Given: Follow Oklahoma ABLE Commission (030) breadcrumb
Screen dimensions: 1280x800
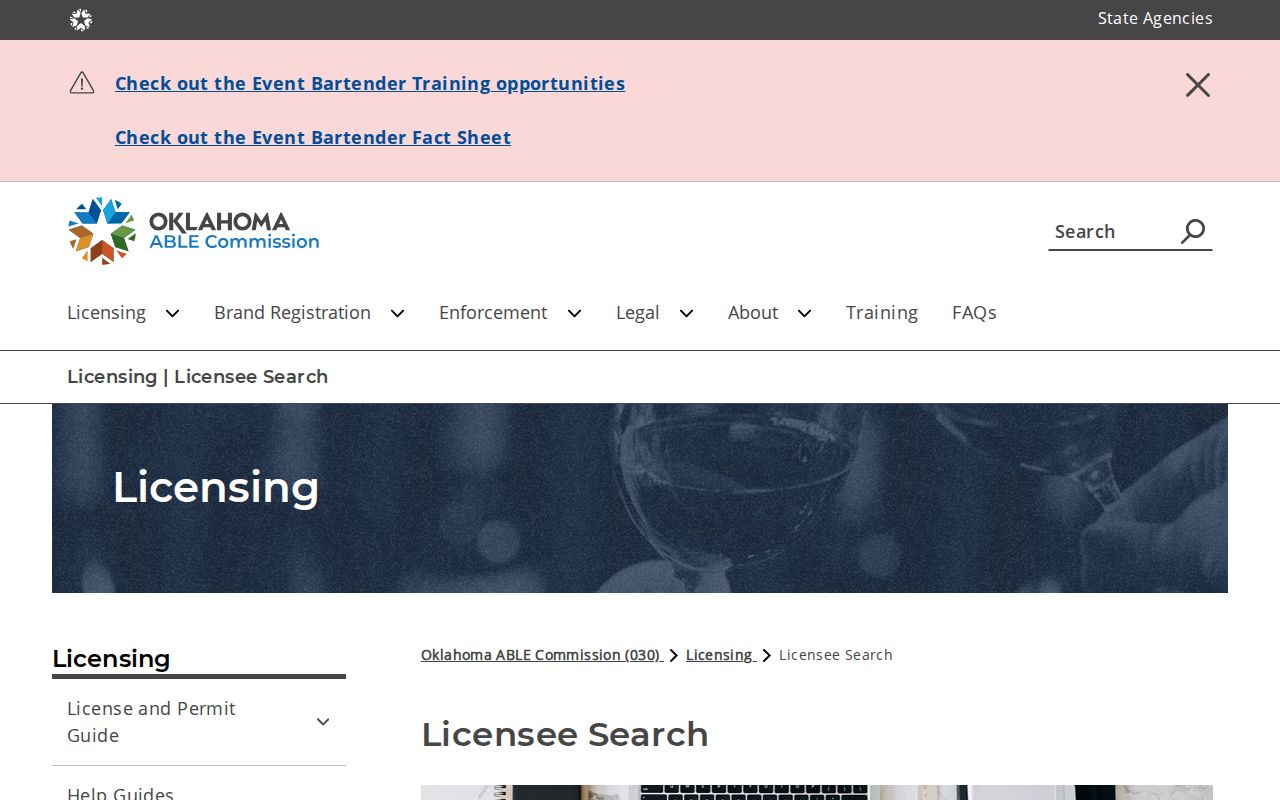Looking at the screenshot, I should tap(541, 655).
